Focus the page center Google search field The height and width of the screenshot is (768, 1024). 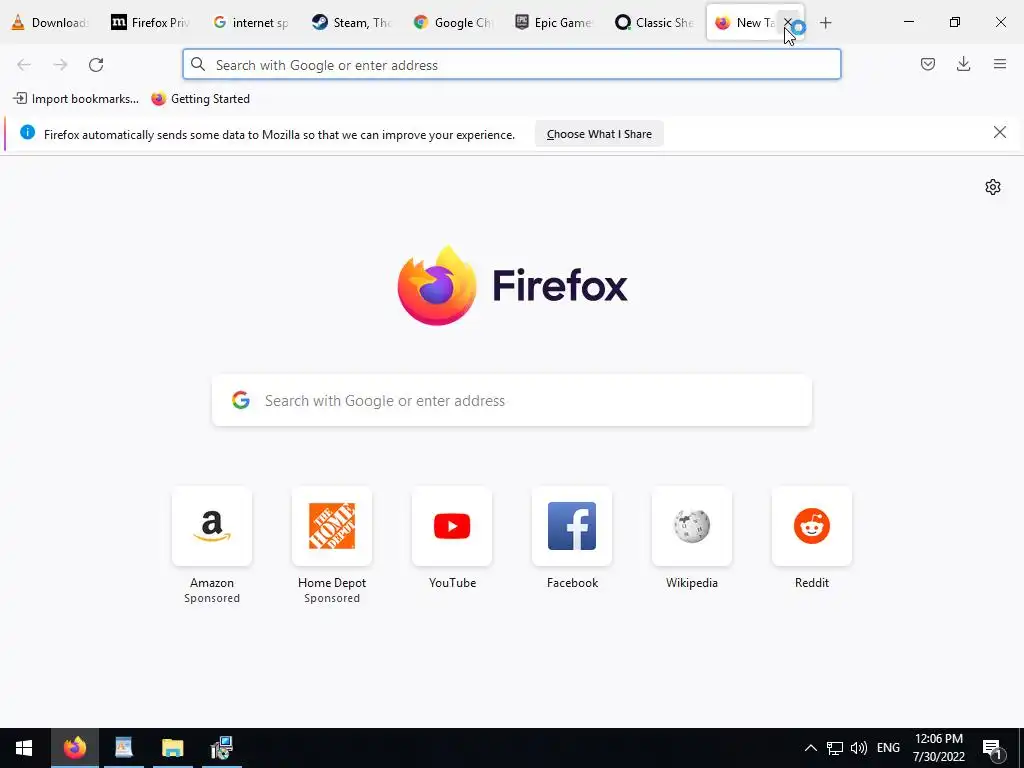pyautogui.click(x=511, y=400)
